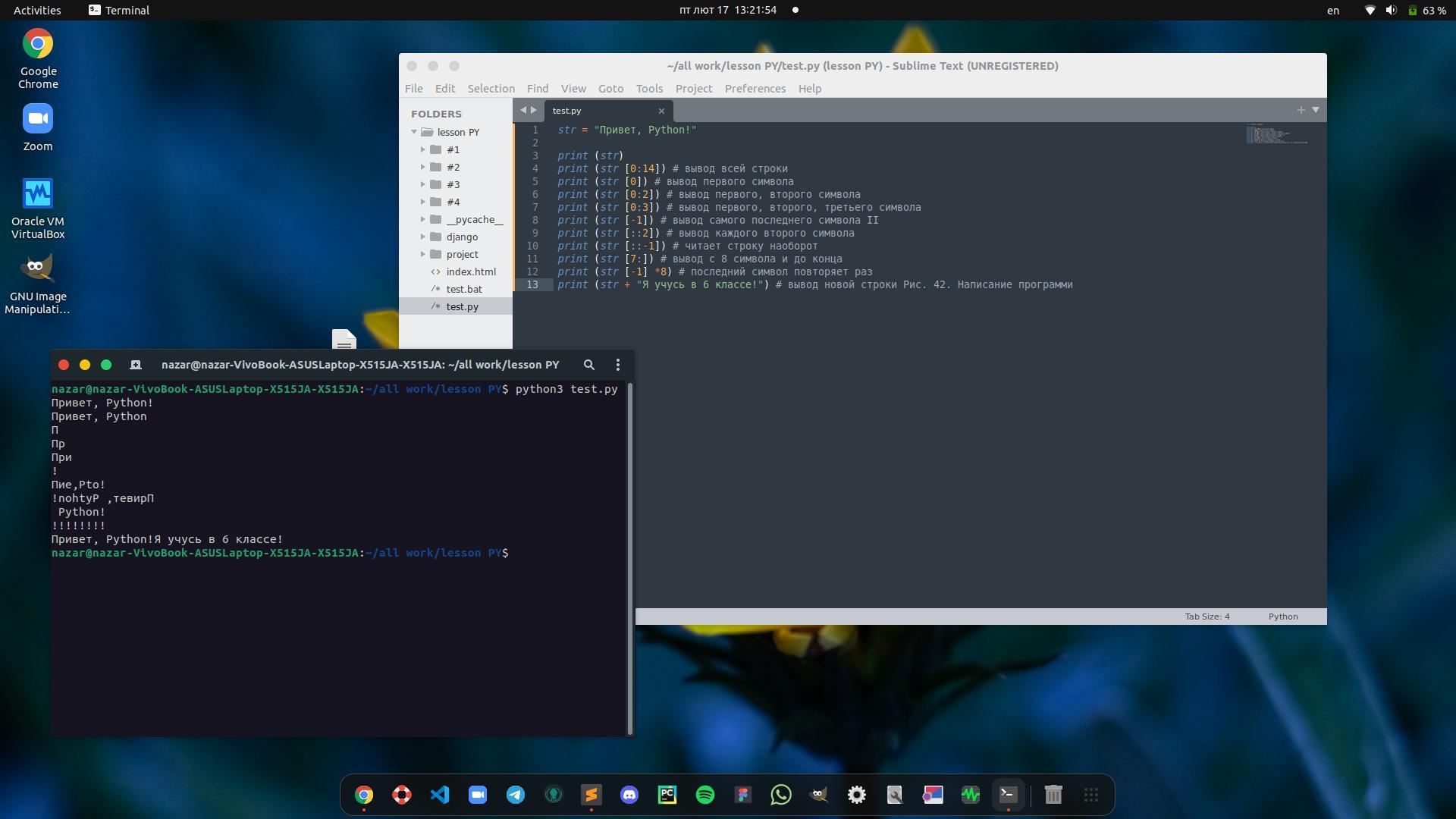Viewport: 1456px width, 819px height.
Task: Click the terminal search icon
Action: click(x=588, y=365)
